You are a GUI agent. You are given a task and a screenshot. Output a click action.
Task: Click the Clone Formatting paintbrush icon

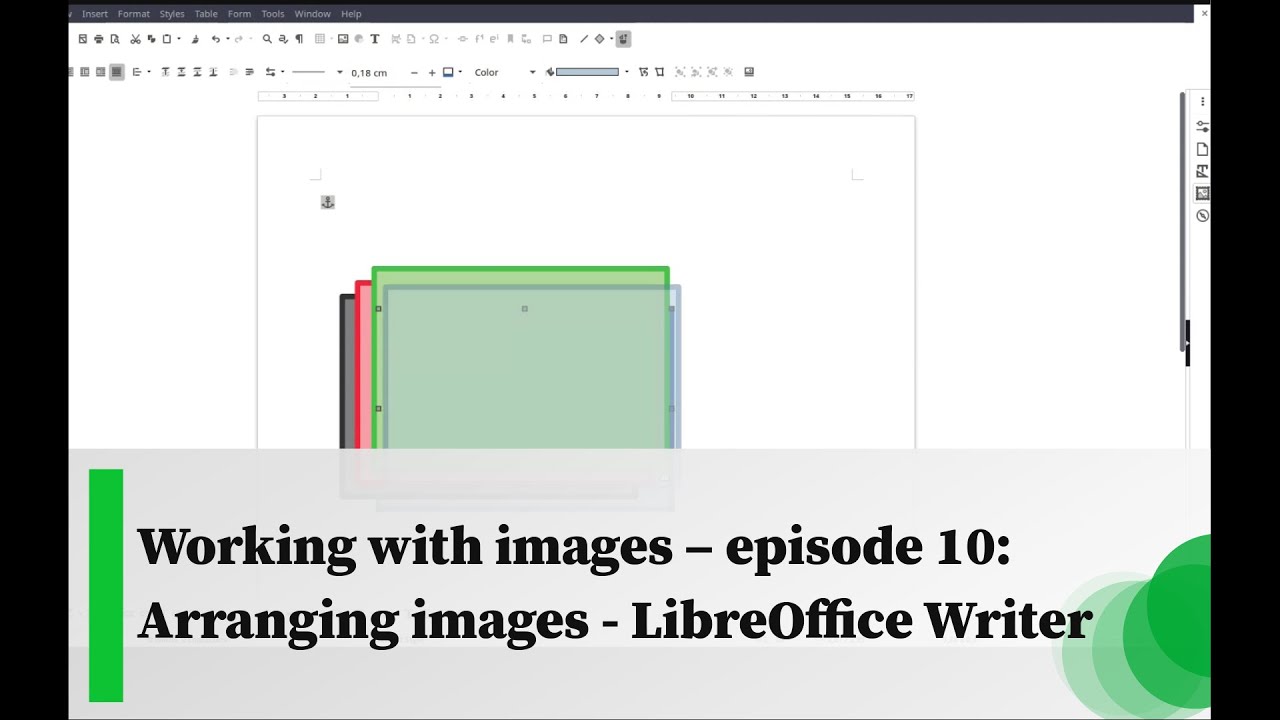pos(195,39)
